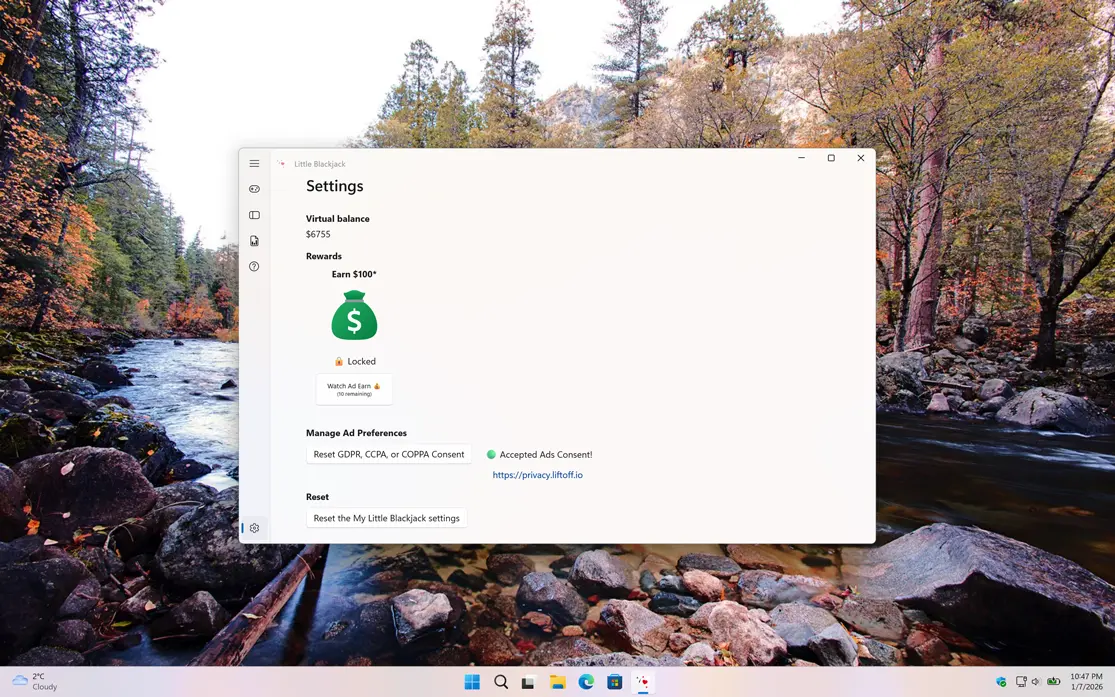Click the green money bag reward image
This screenshot has width=1115, height=697.
pos(354,316)
